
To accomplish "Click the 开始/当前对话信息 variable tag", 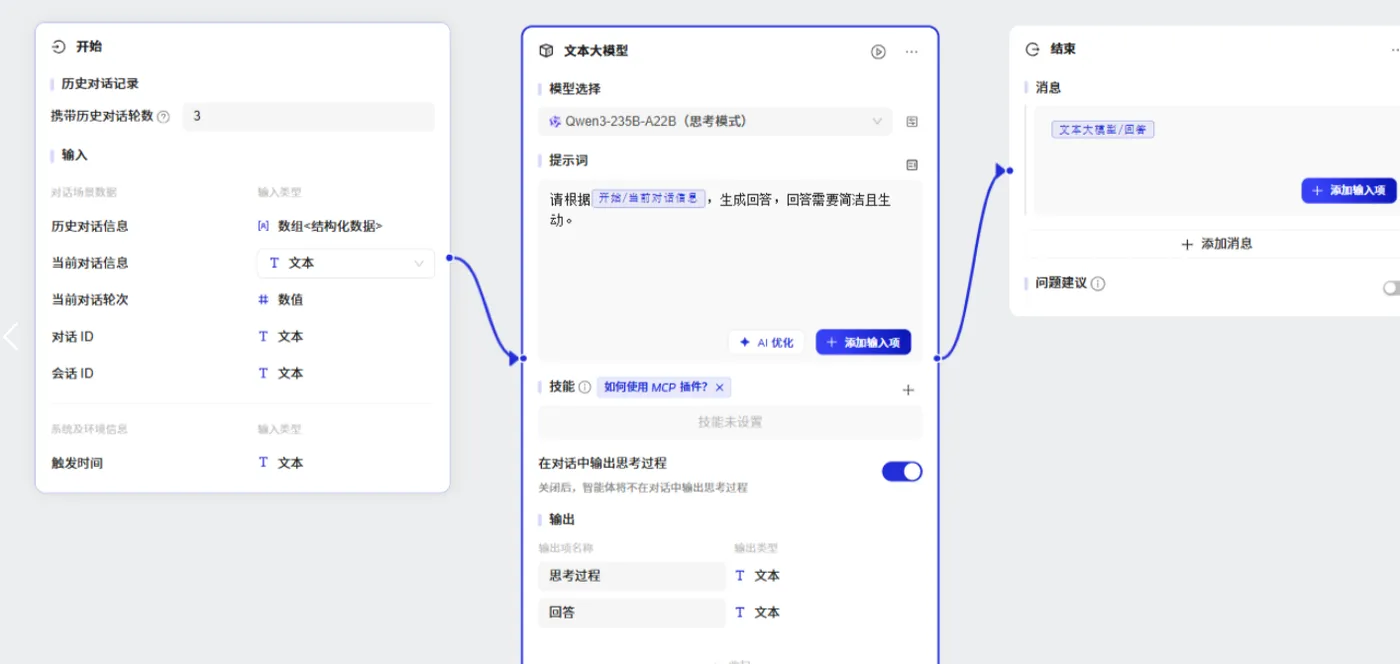I will pos(649,198).
